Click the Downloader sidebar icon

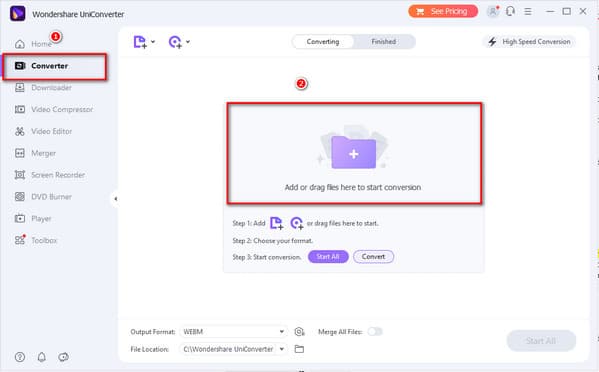[x=20, y=87]
